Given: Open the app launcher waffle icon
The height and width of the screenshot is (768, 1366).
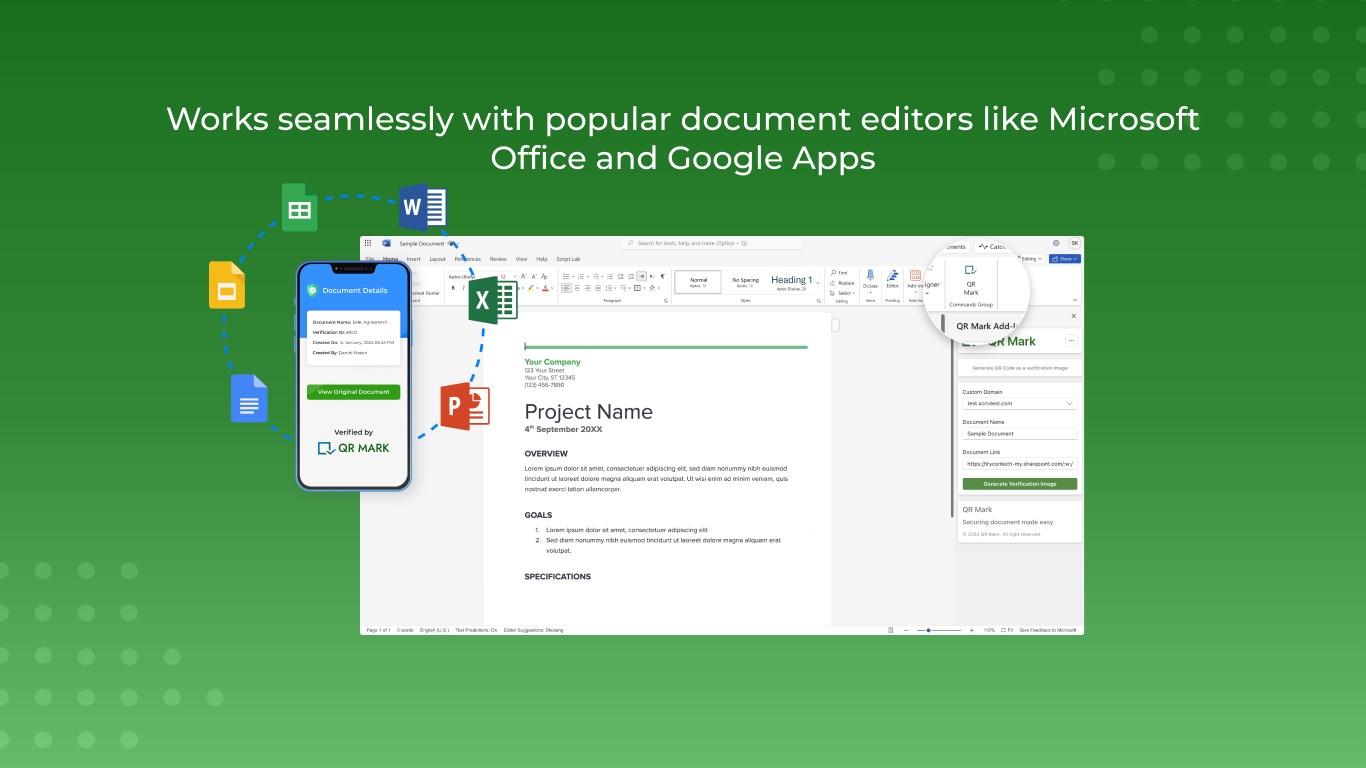Looking at the screenshot, I should (x=368, y=243).
